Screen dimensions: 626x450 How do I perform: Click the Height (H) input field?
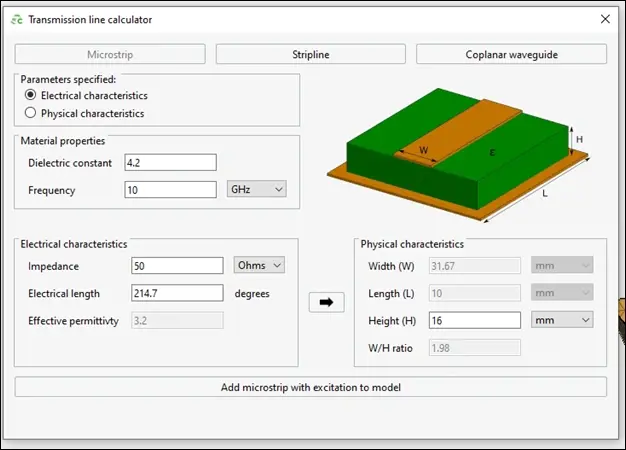click(x=474, y=320)
